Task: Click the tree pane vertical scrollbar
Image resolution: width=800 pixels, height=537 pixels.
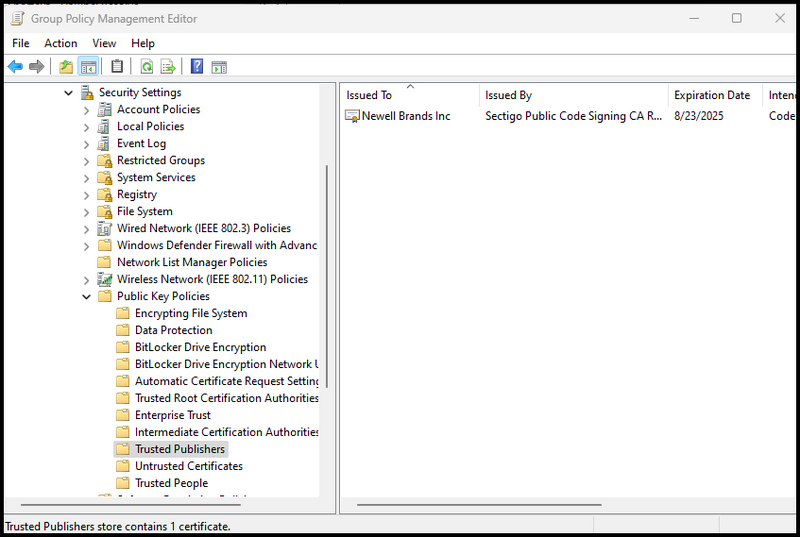Action: [326, 280]
